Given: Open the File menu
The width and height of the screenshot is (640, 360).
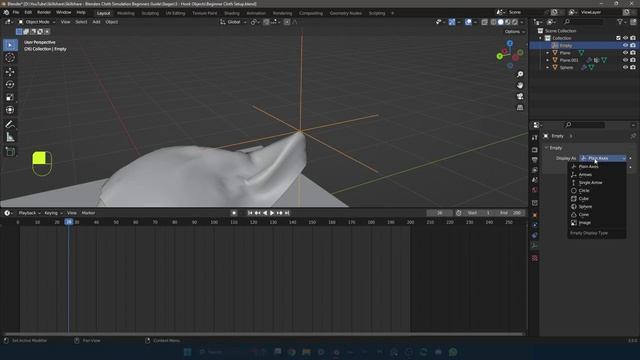Looking at the screenshot, I should [16, 13].
